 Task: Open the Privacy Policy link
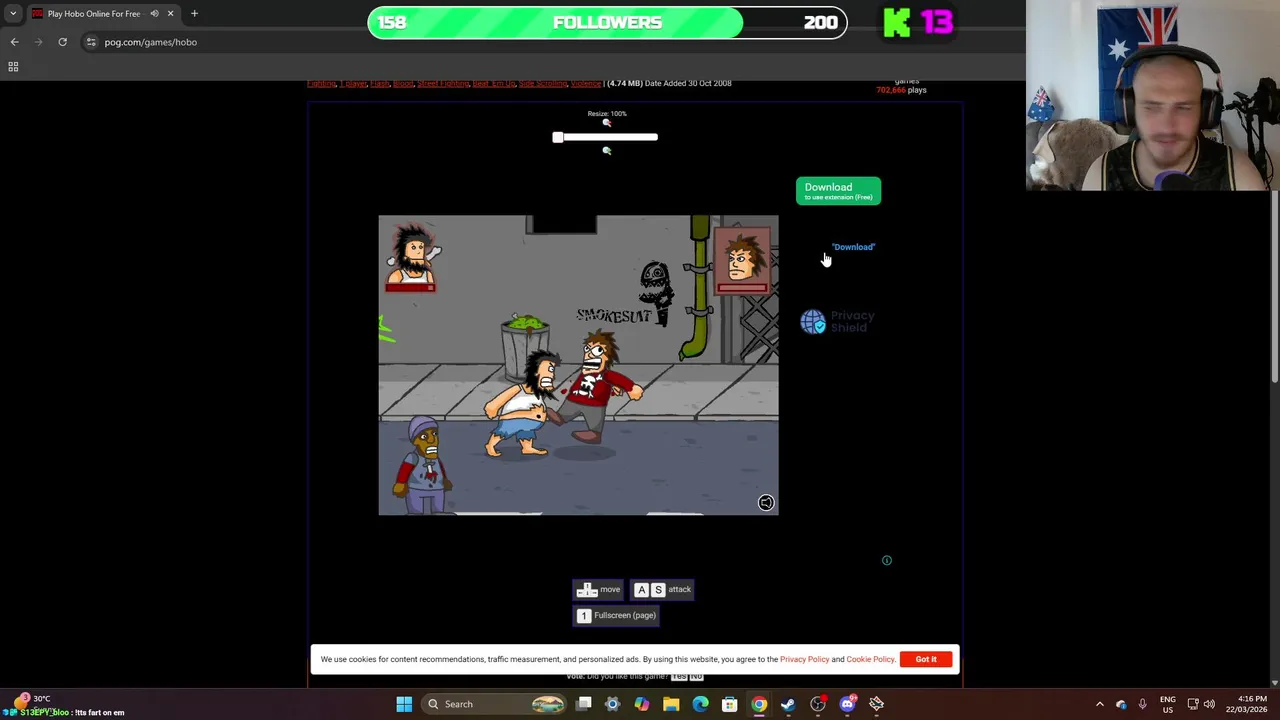pyautogui.click(x=804, y=660)
